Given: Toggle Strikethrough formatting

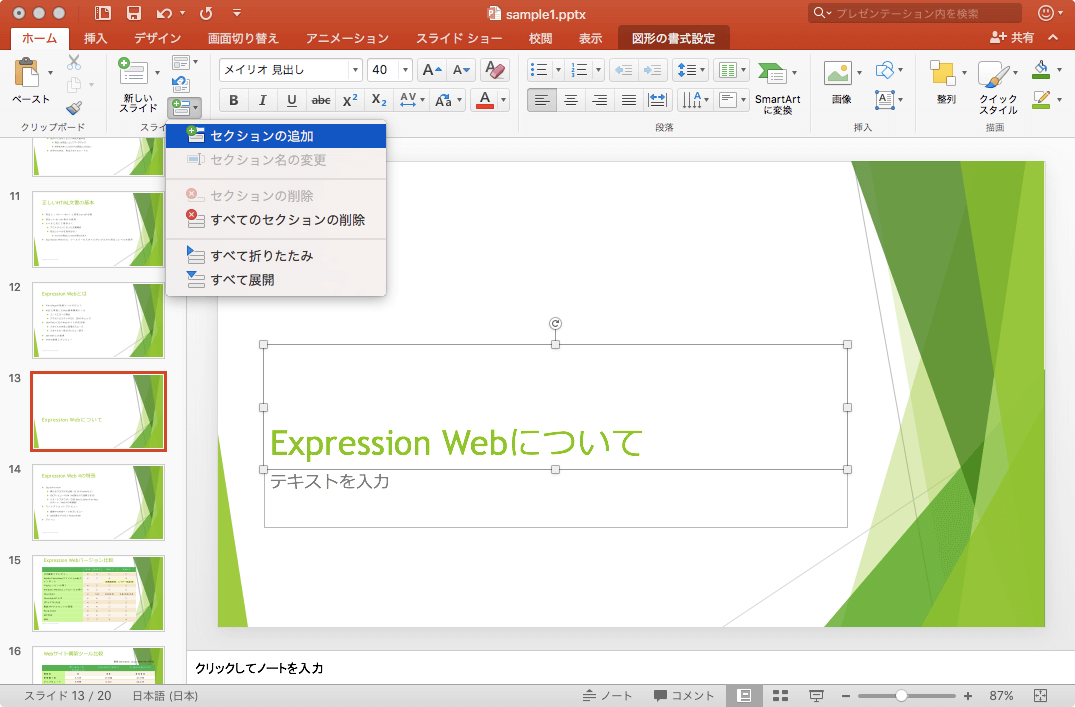Looking at the screenshot, I should click(321, 100).
